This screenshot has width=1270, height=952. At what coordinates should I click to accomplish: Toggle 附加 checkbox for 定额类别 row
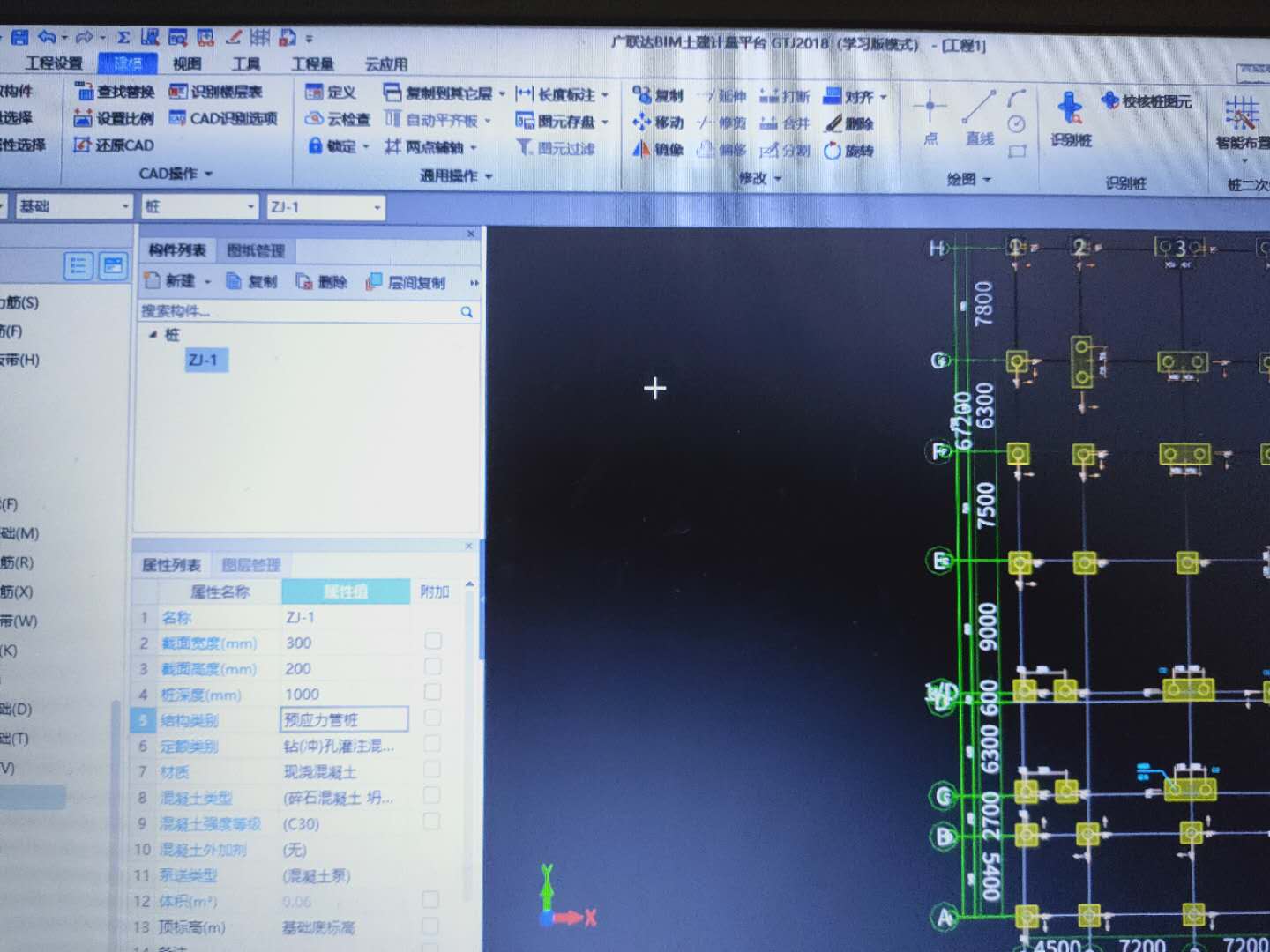[x=432, y=743]
